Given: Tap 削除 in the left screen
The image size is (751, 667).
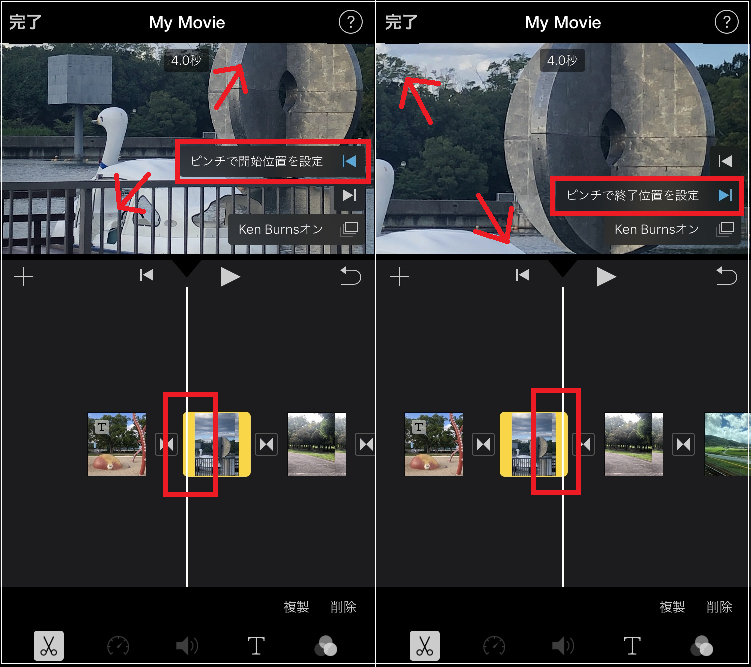Looking at the screenshot, I should 343,607.
